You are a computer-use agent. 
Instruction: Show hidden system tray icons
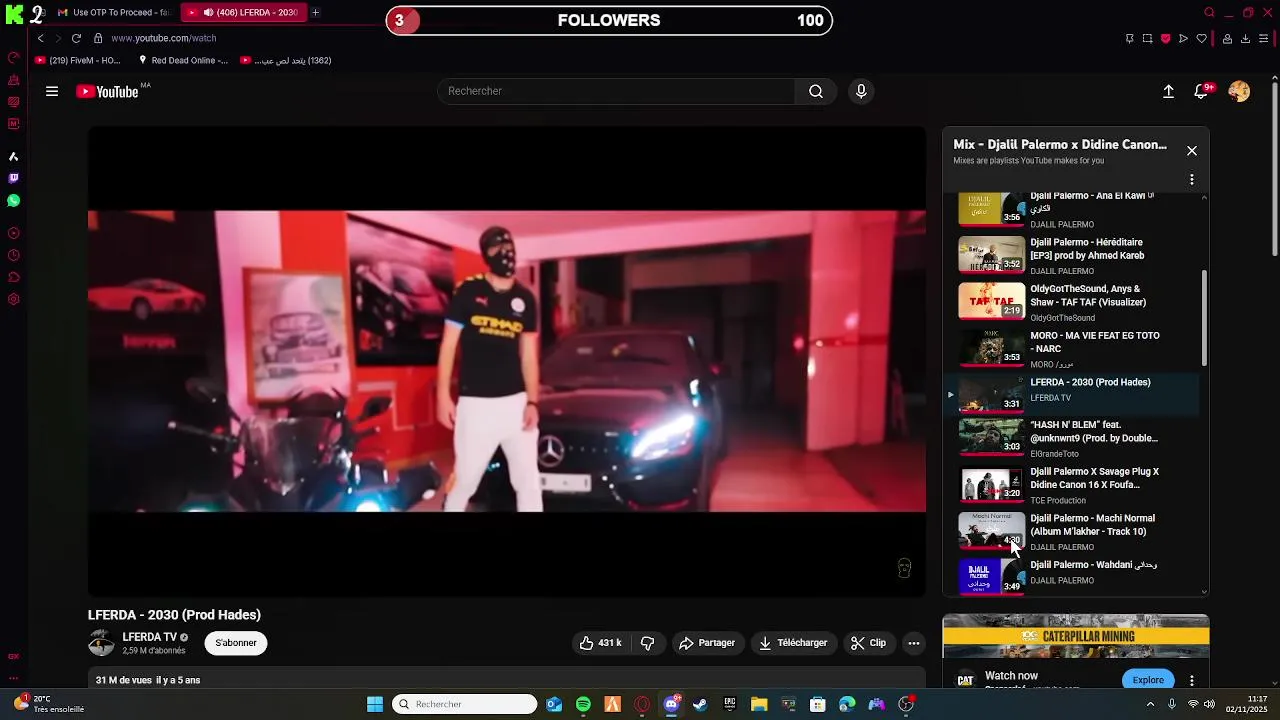pyautogui.click(x=1151, y=704)
